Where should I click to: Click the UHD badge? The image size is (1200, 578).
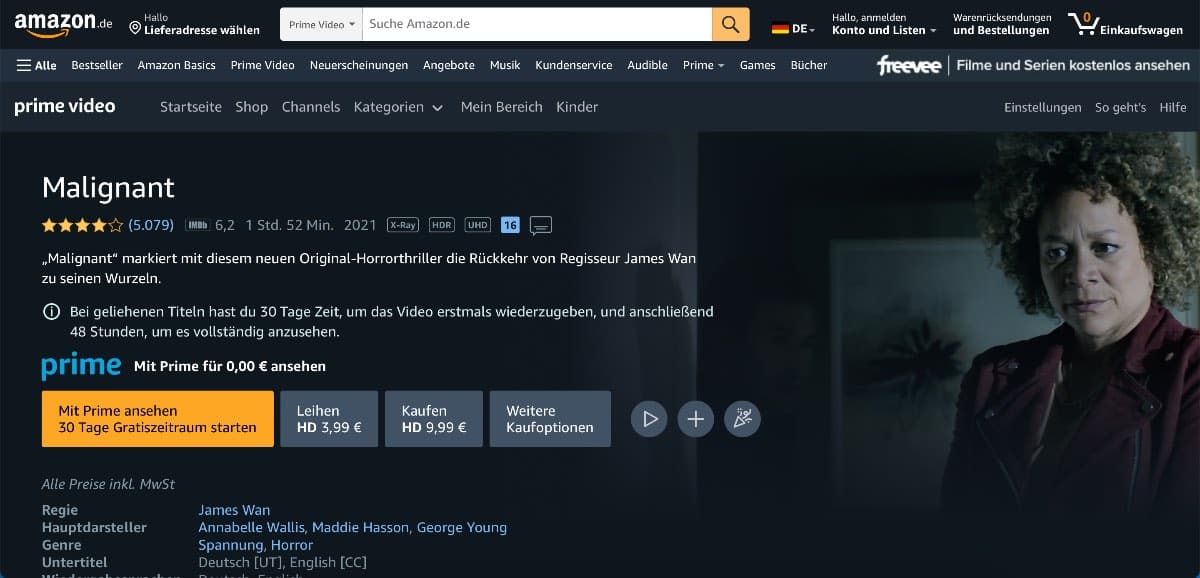pyautogui.click(x=478, y=225)
